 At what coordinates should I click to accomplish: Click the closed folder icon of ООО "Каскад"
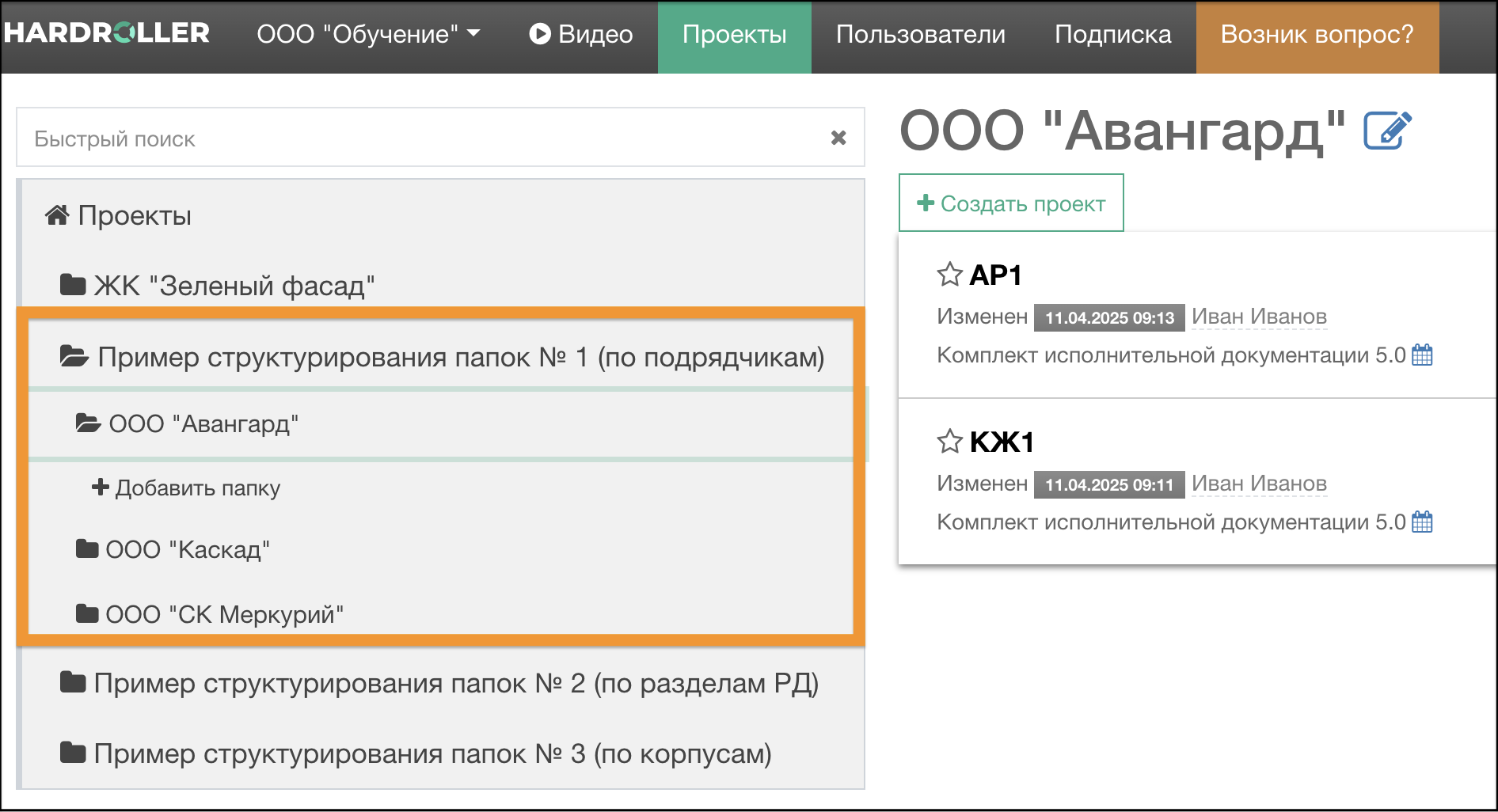point(86,548)
